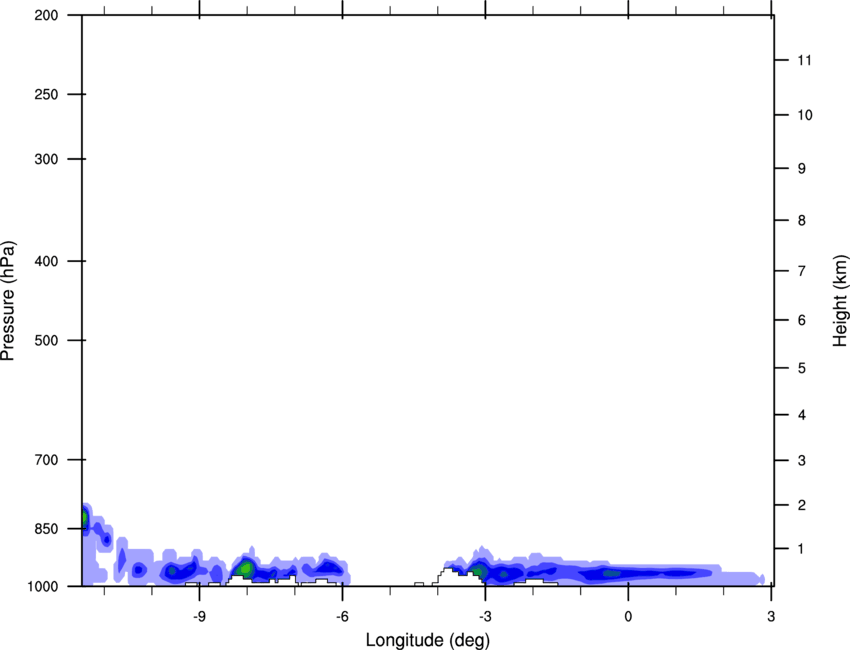Click the 8 km height label
This screenshot has width=850, height=650.
[801, 220]
